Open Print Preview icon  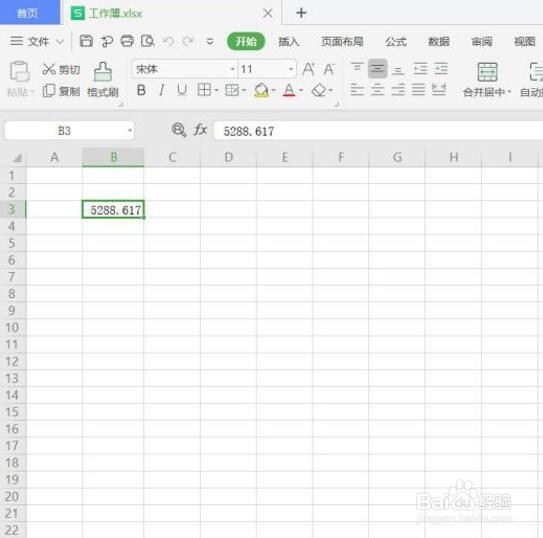click(148, 41)
